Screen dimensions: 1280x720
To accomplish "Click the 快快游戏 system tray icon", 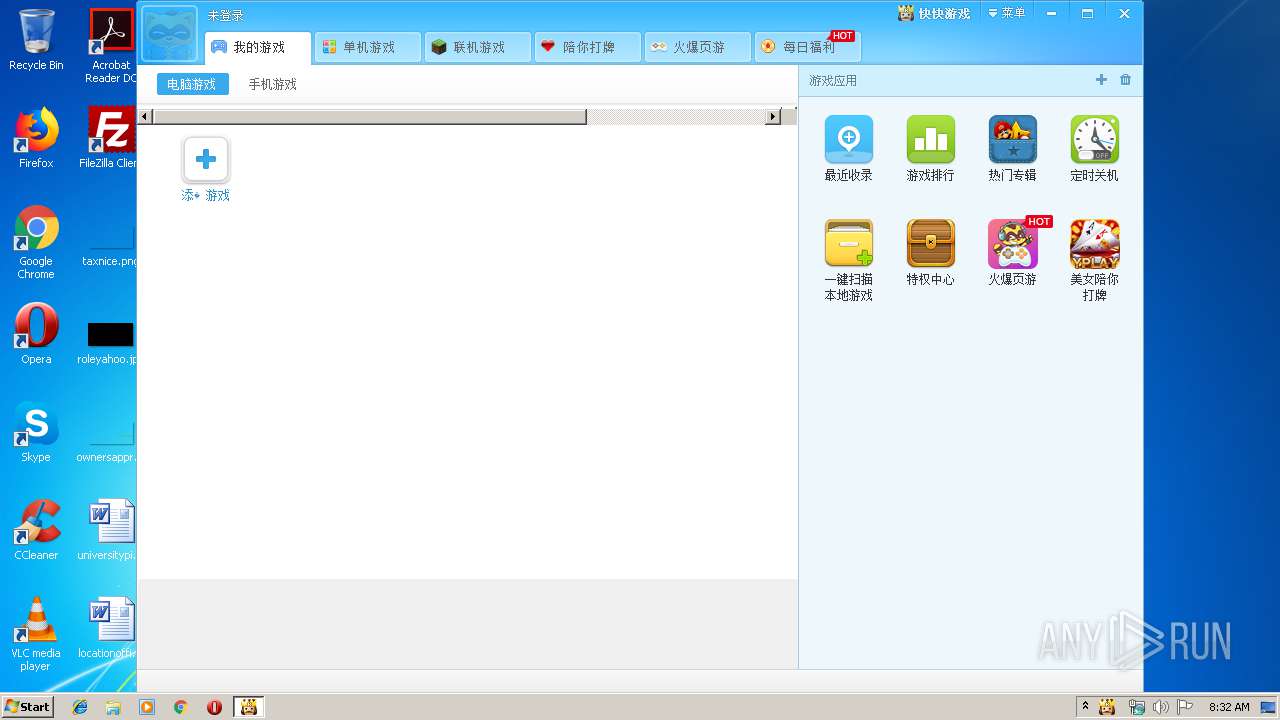I will click(x=1107, y=707).
